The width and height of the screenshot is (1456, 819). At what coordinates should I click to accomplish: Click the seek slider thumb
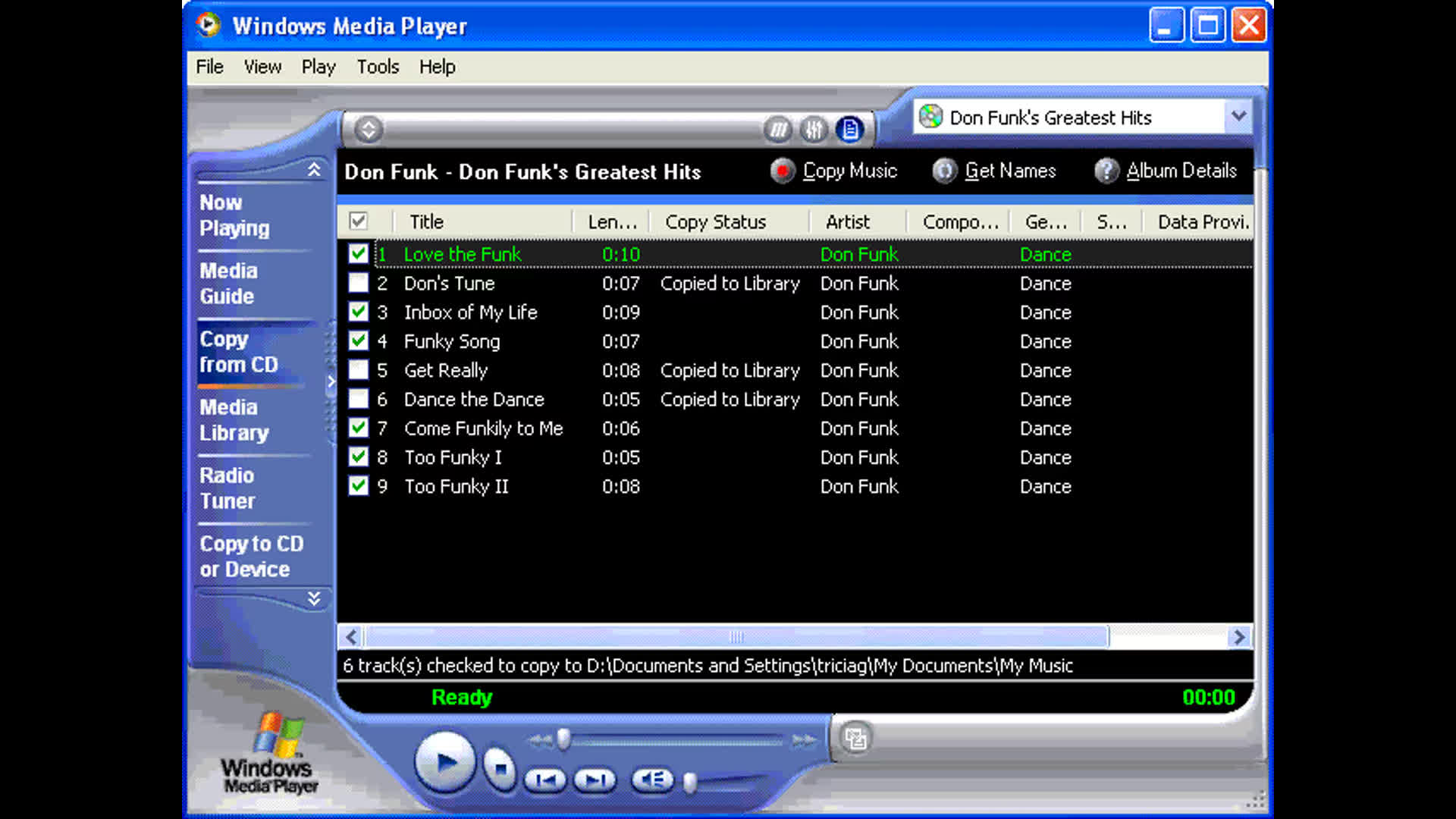pyautogui.click(x=563, y=739)
